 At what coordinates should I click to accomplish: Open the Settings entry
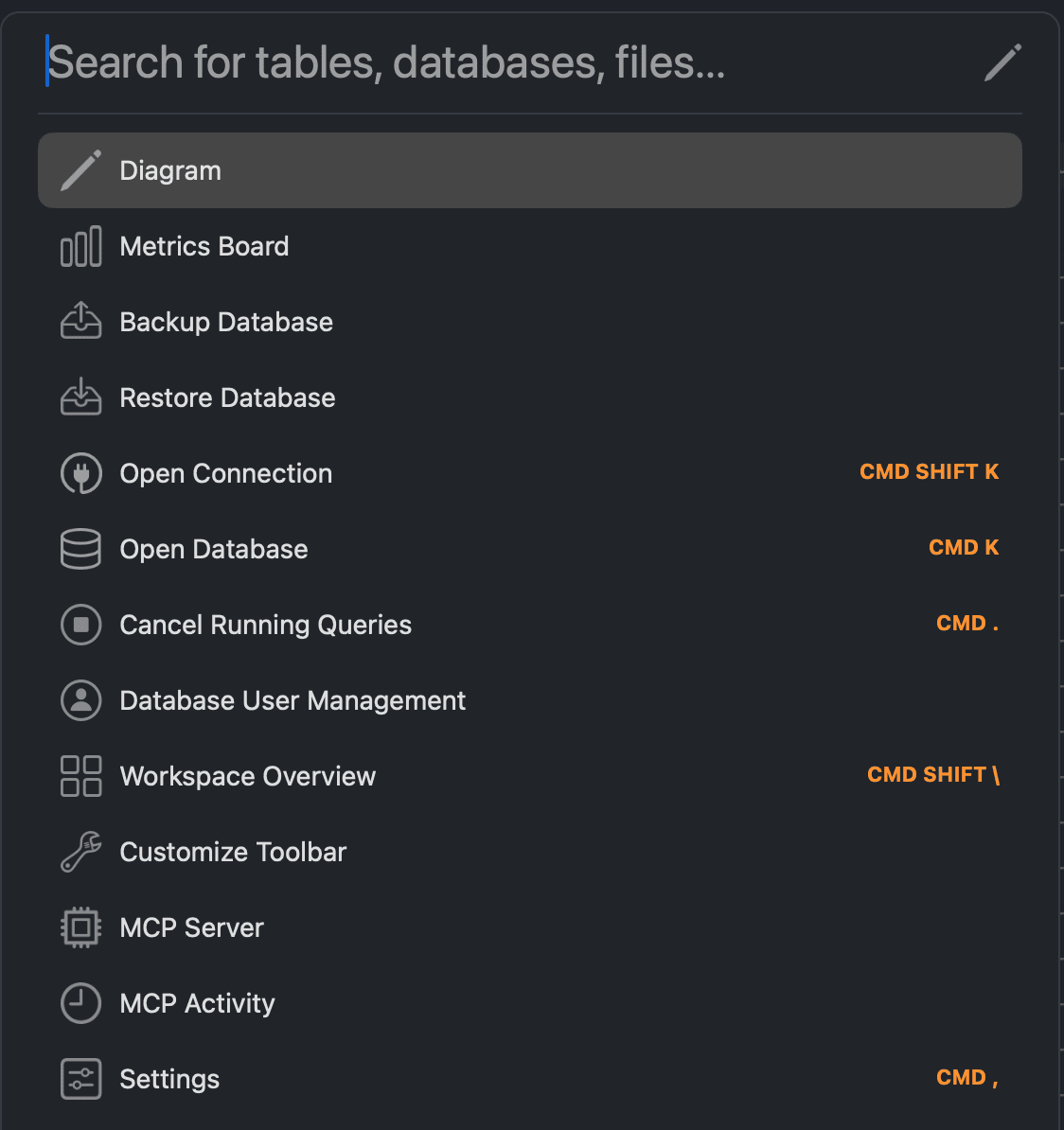pyautogui.click(x=530, y=1079)
